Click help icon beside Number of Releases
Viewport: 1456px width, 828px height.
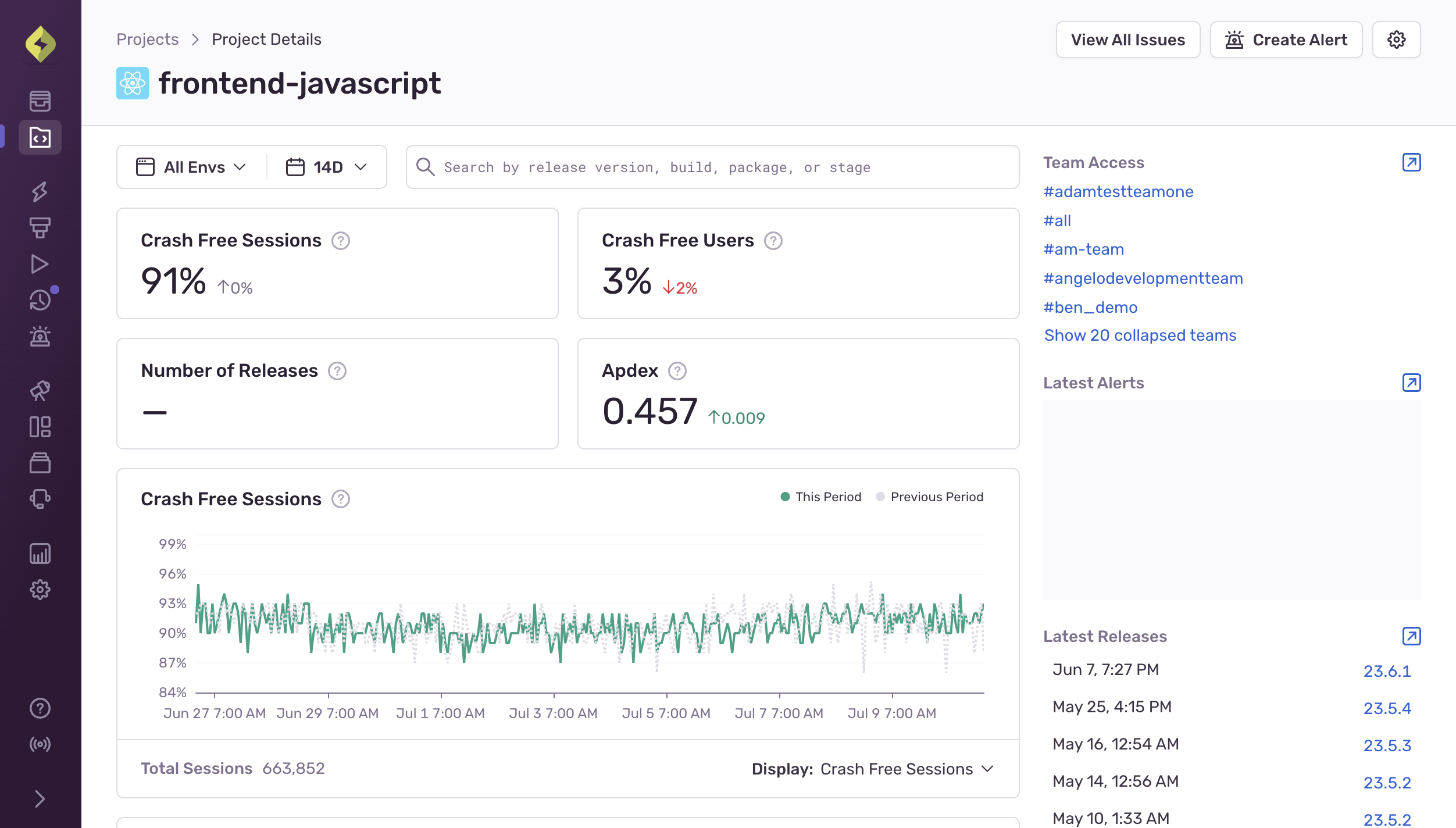click(337, 371)
